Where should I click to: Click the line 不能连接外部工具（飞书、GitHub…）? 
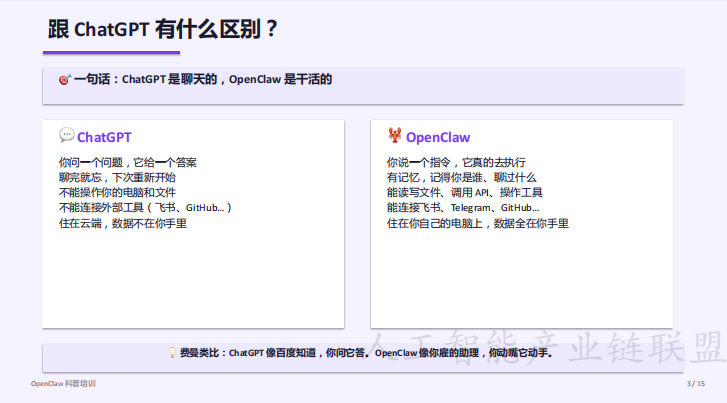click(145, 207)
